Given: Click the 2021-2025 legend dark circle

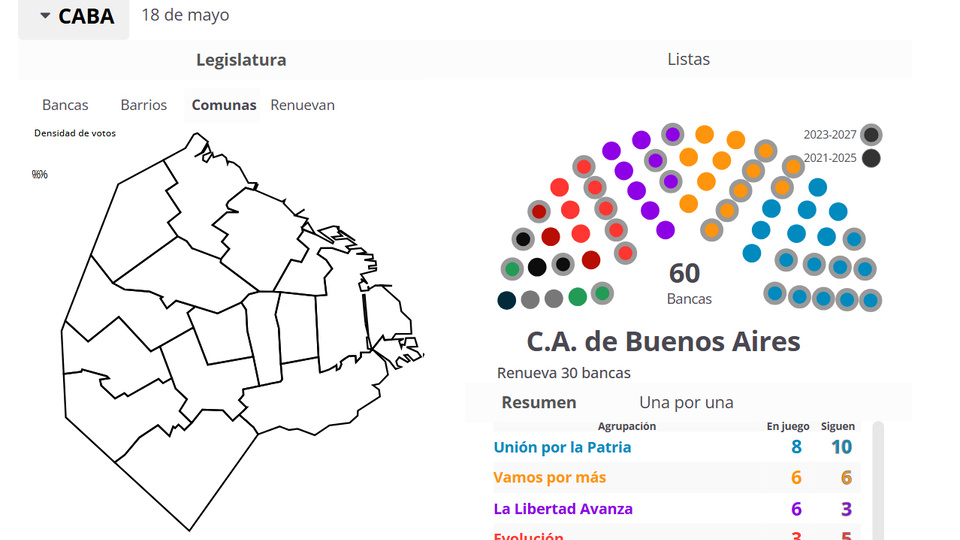Looking at the screenshot, I should [x=871, y=158].
